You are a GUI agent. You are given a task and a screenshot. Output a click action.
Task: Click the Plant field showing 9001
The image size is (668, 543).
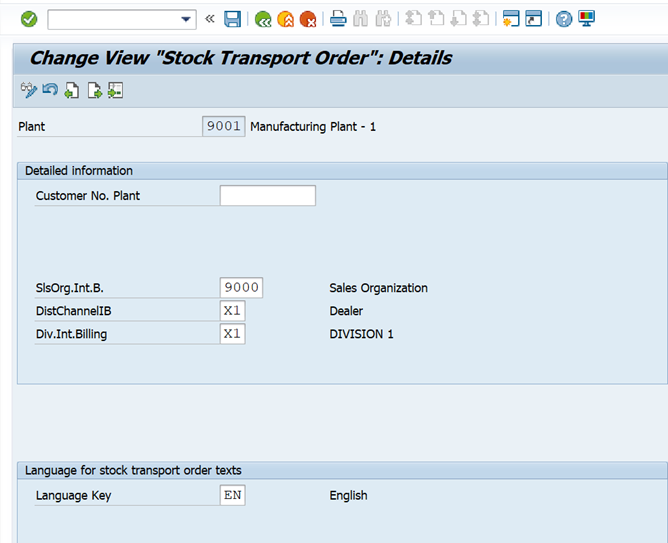(x=224, y=126)
